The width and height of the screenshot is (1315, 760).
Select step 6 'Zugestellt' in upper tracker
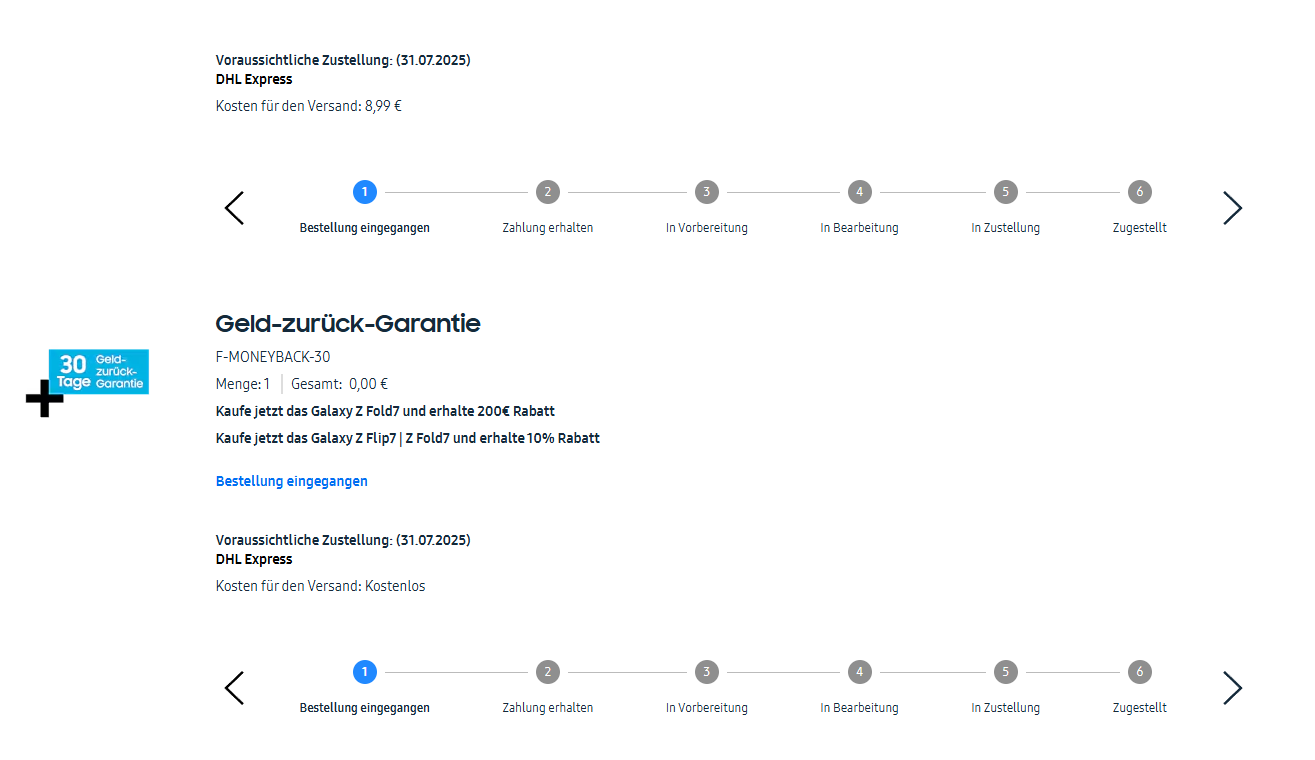click(x=1139, y=192)
